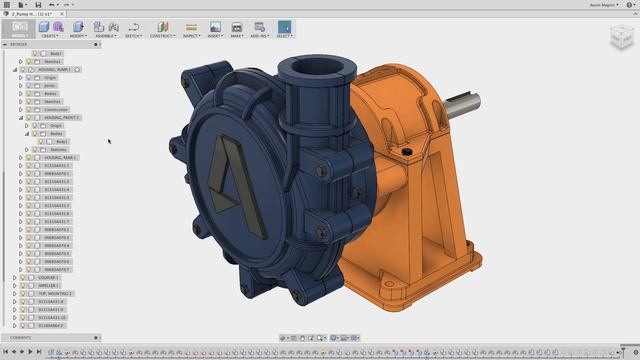Image resolution: width=640 pixels, height=360 pixels.
Task: Open the File menu icon
Action: pyautogui.click(x=21, y=5)
